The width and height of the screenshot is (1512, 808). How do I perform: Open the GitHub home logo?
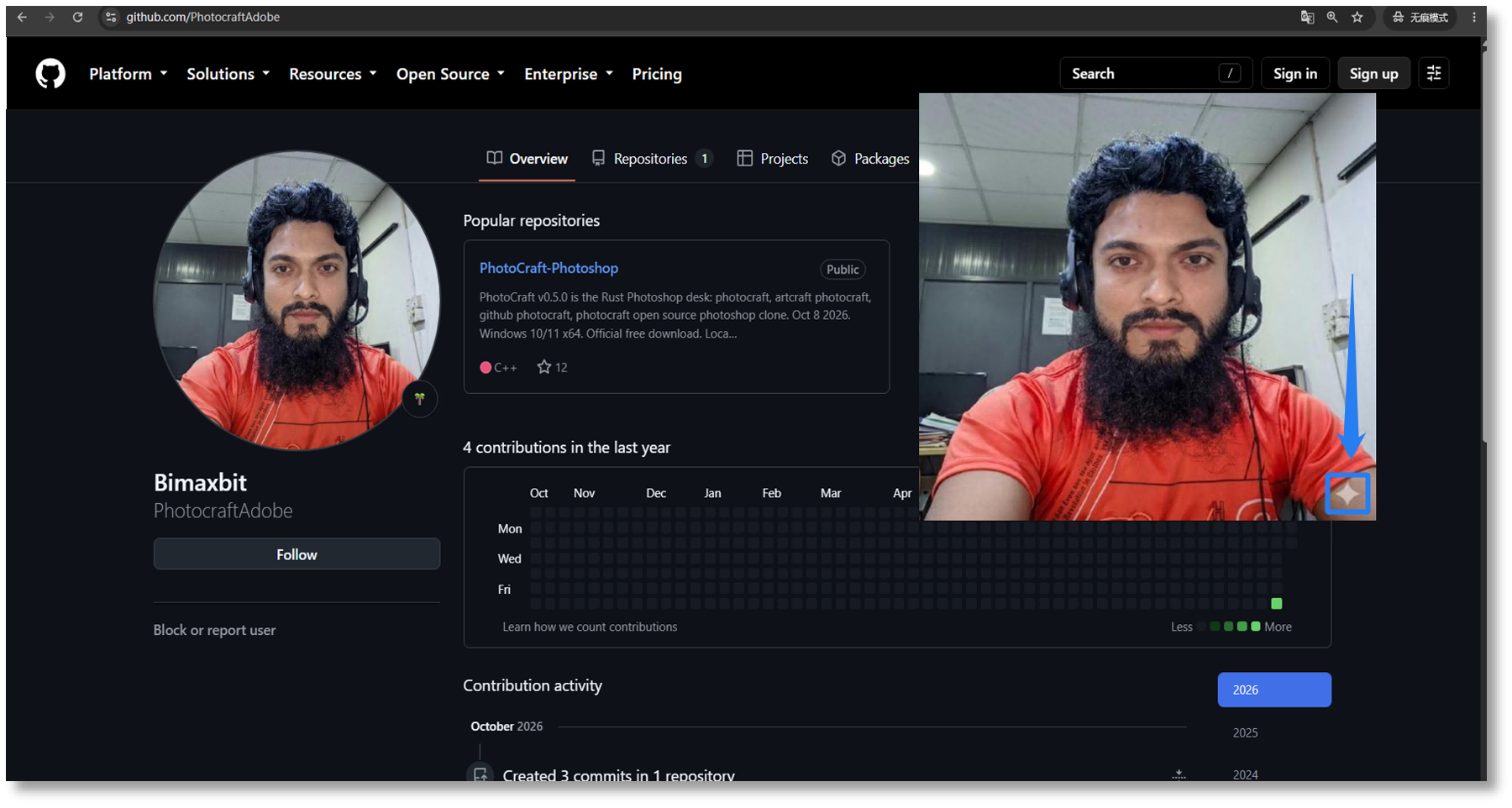pyautogui.click(x=50, y=74)
